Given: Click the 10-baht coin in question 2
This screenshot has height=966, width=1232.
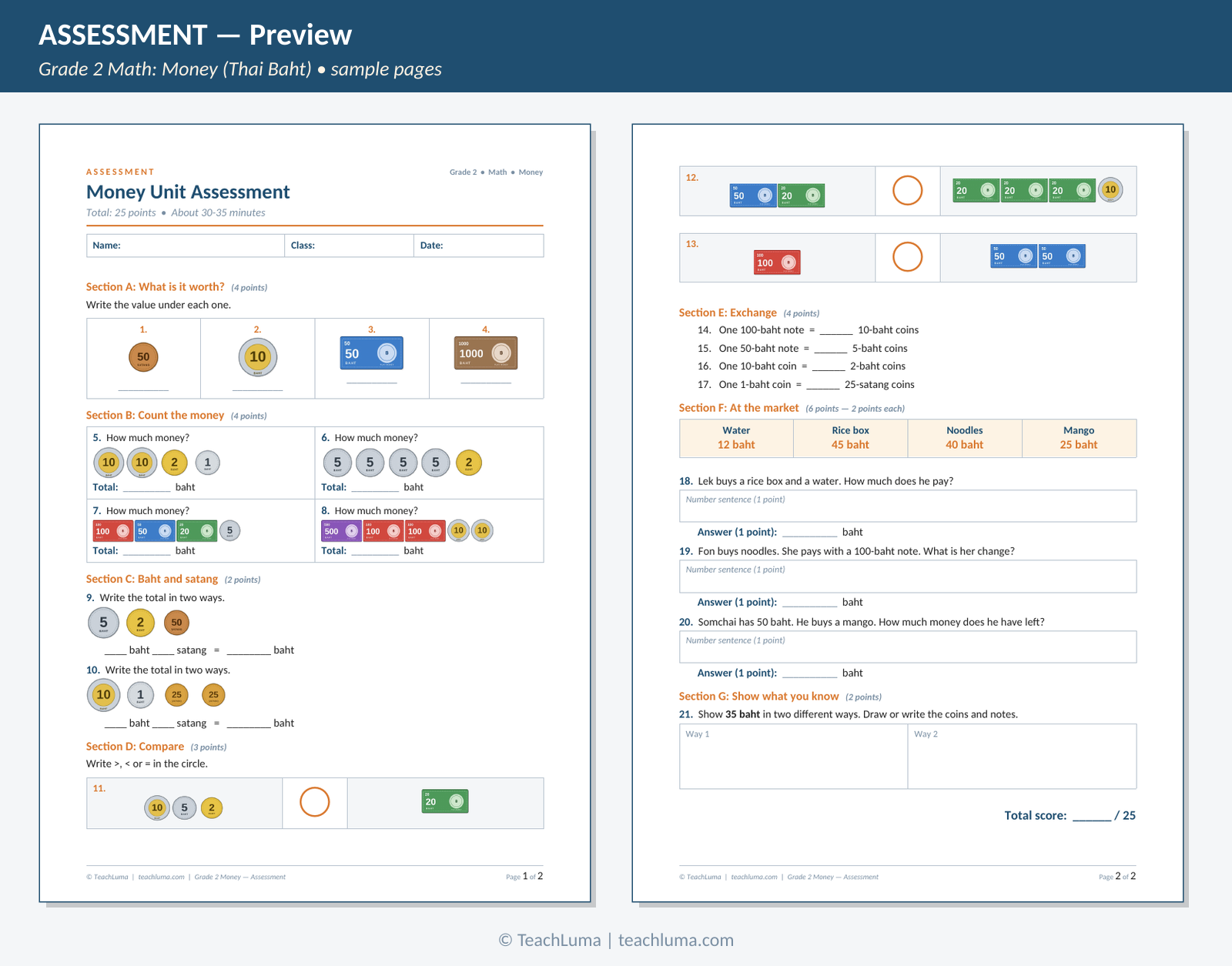Looking at the screenshot, I should (257, 357).
